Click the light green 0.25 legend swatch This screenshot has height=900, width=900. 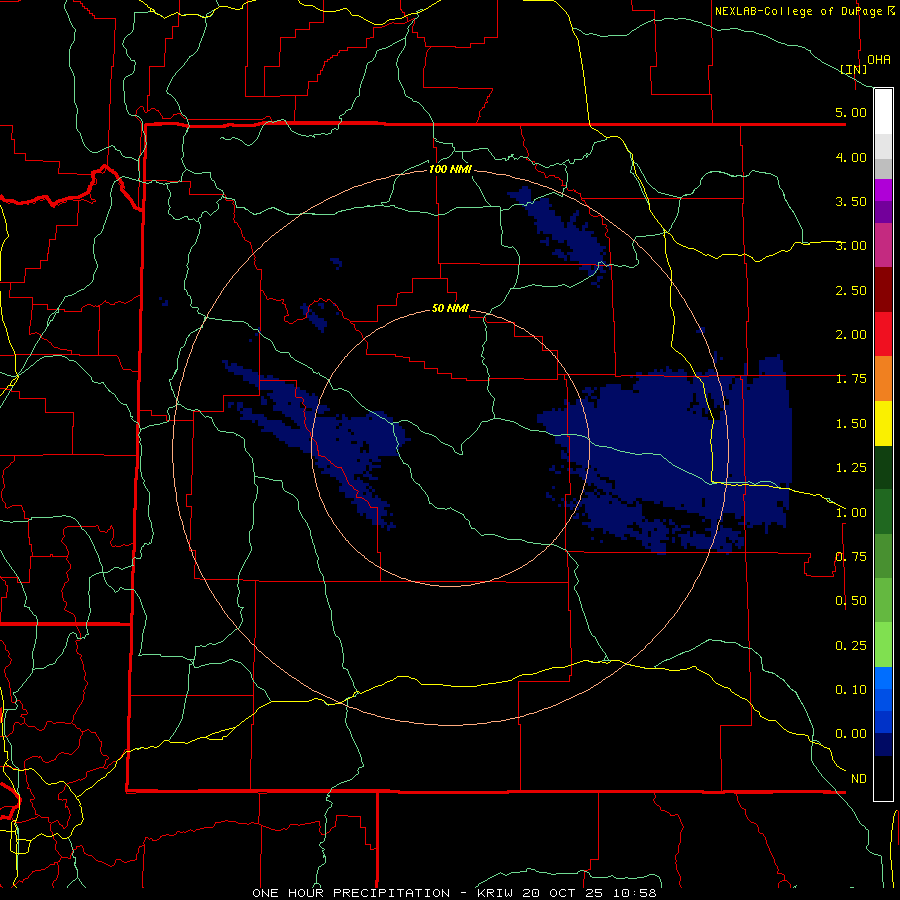(x=883, y=645)
